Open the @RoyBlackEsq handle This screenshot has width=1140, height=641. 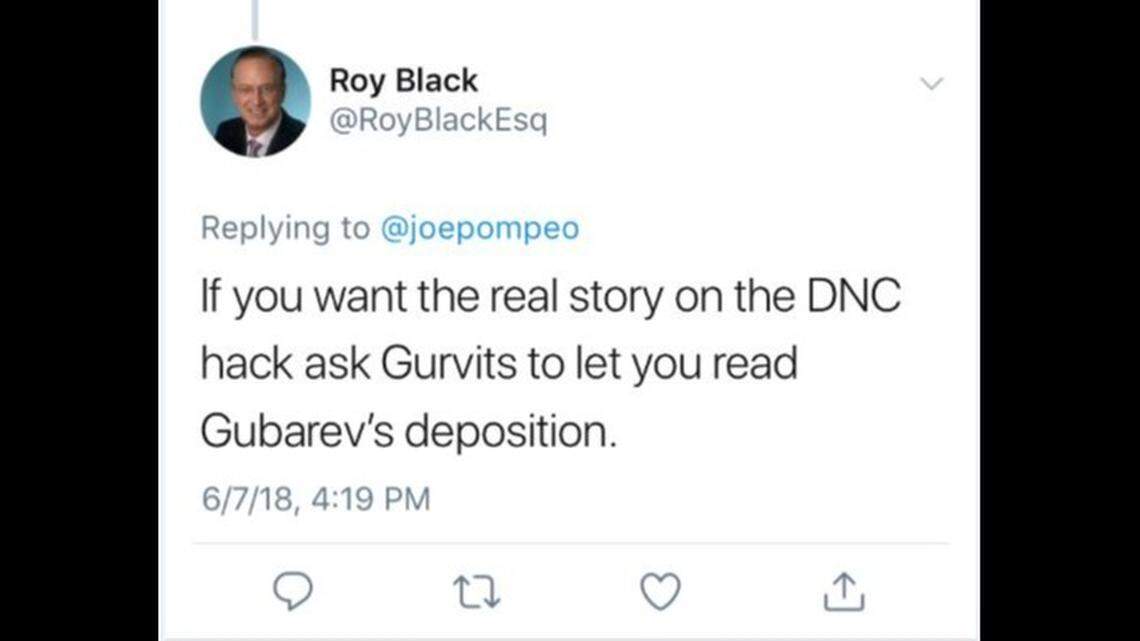(438, 123)
